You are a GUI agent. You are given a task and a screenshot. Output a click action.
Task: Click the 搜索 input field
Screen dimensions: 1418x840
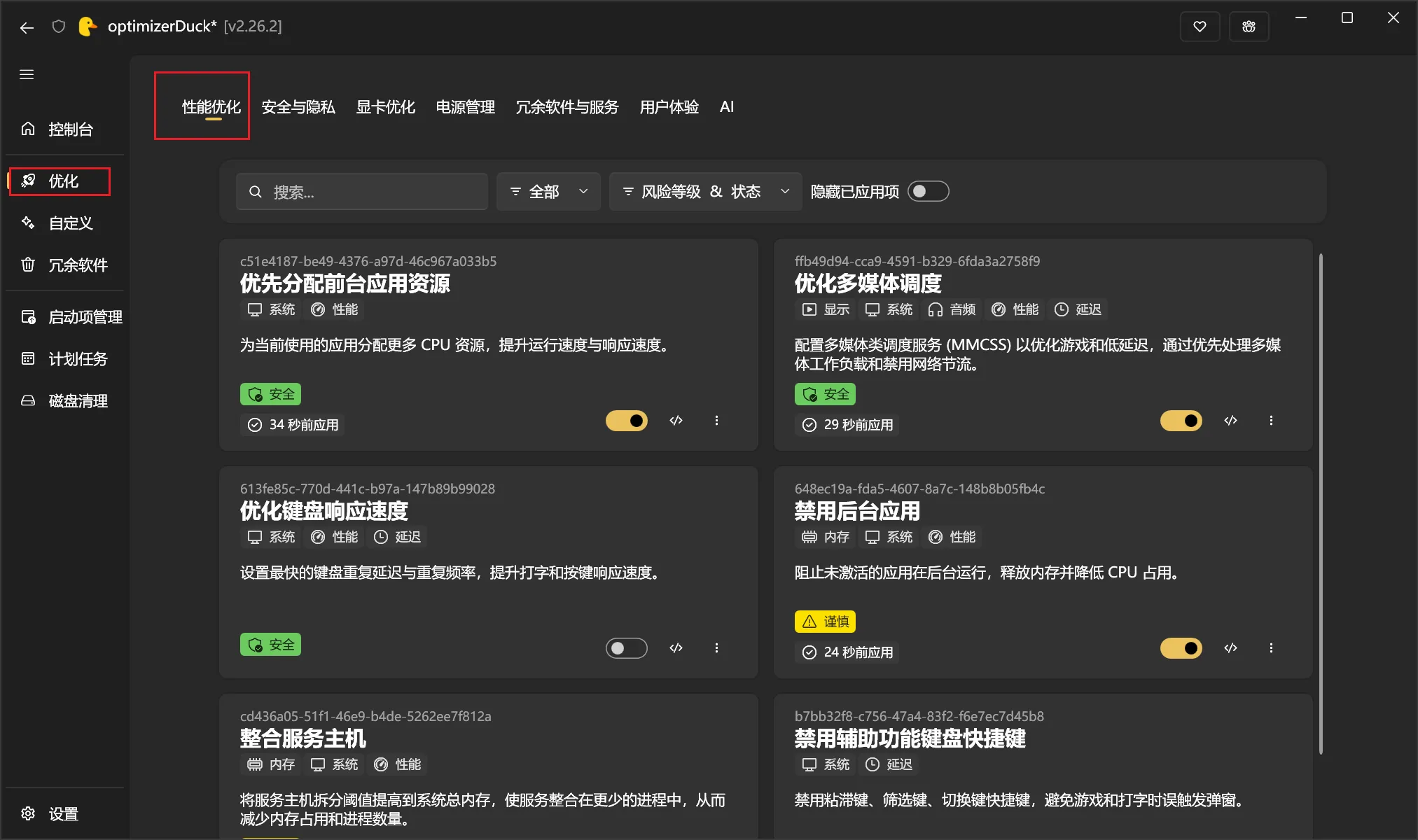[362, 191]
